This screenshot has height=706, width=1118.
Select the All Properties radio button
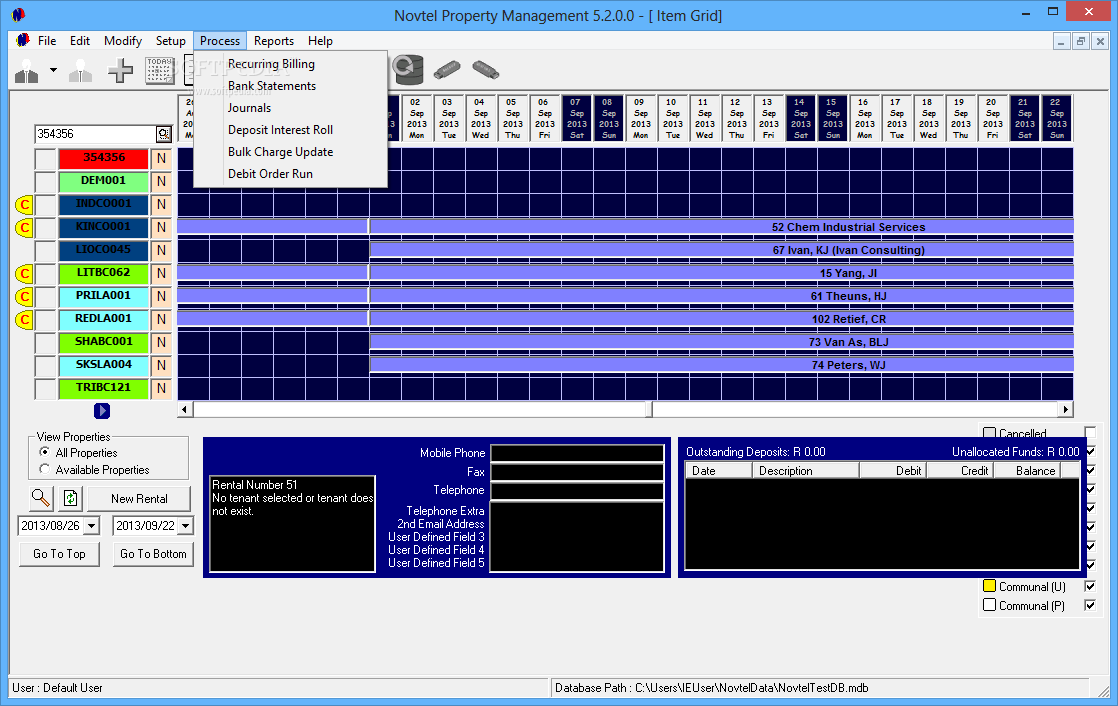tap(45, 452)
